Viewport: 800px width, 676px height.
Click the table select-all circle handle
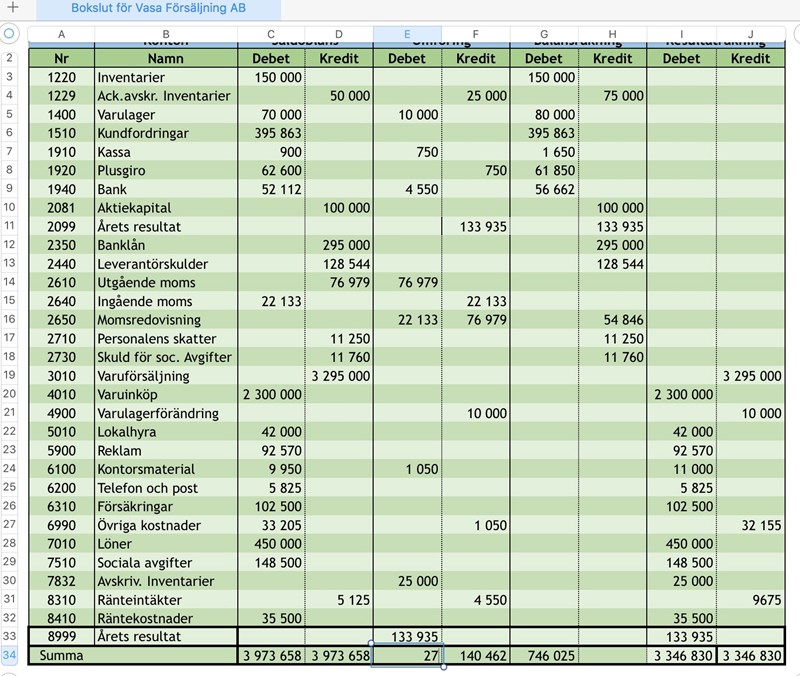(11, 34)
